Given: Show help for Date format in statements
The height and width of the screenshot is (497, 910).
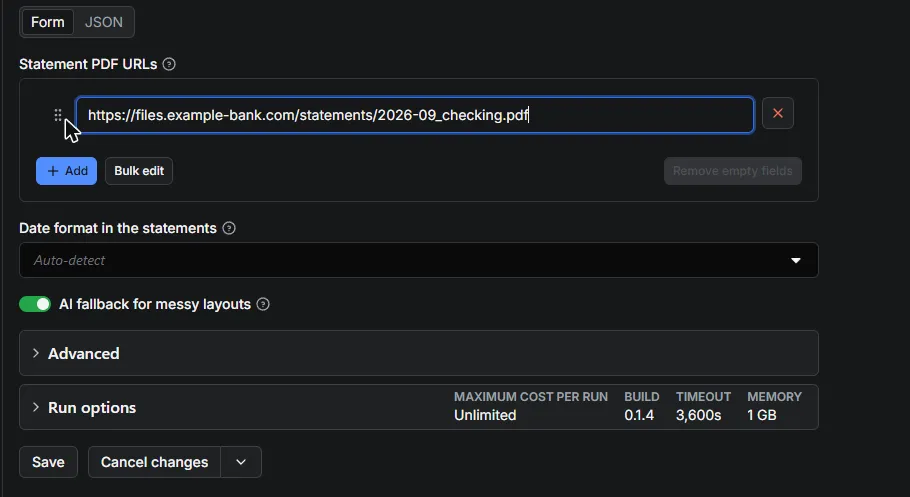Looking at the screenshot, I should coord(229,228).
